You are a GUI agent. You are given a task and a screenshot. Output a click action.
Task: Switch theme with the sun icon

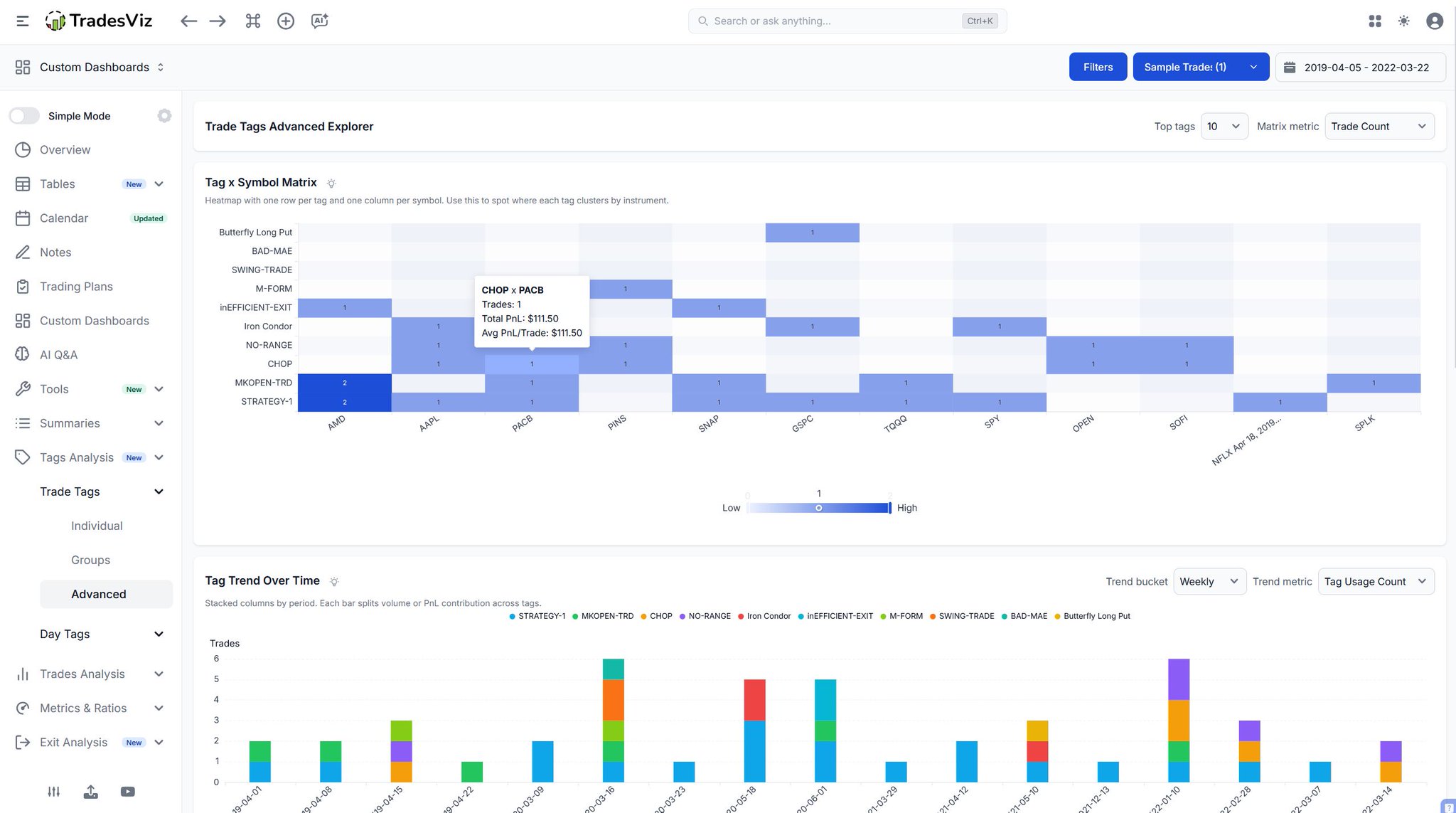[x=1403, y=21]
